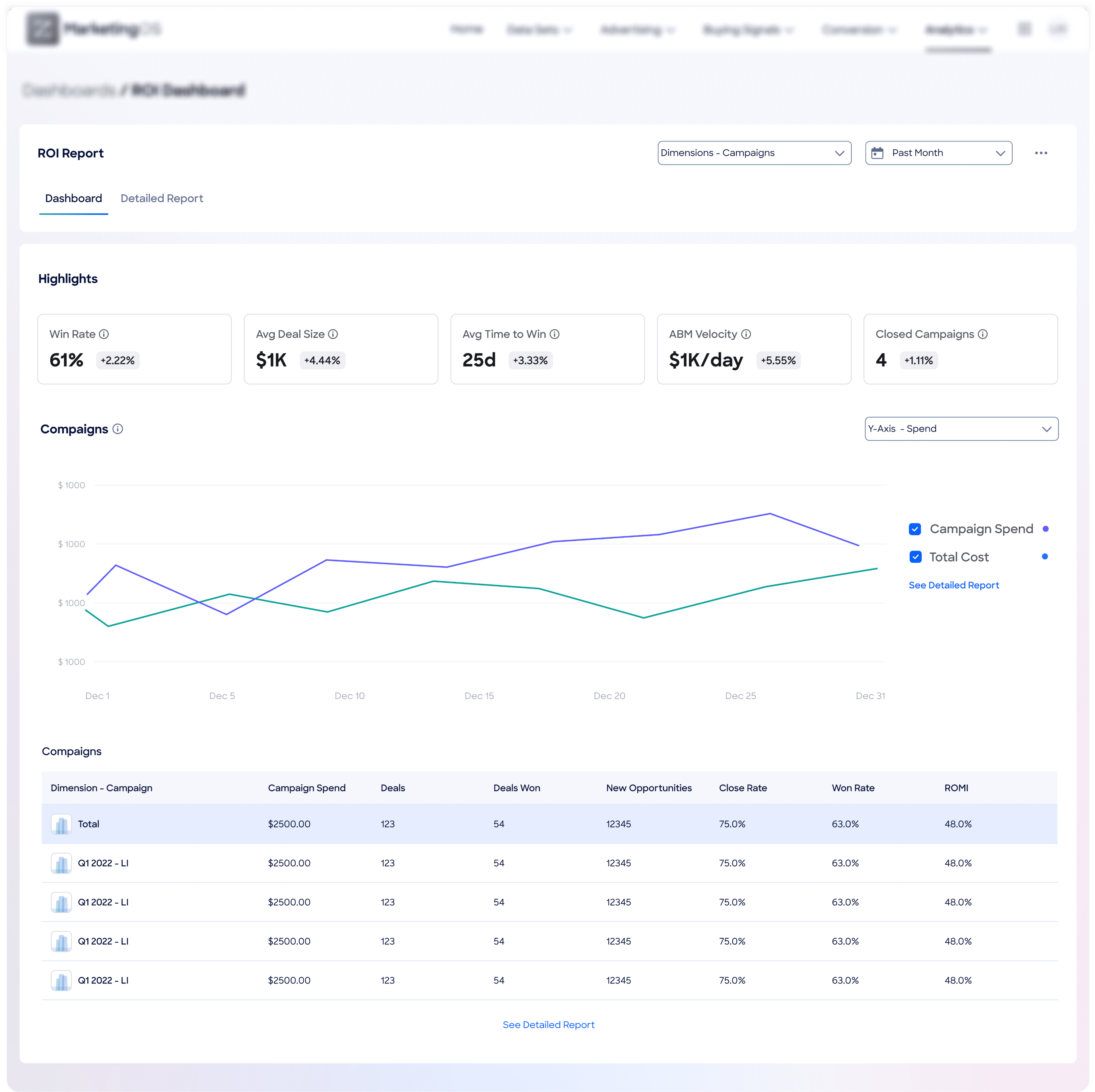Select the Total row in campaigns table

[88, 824]
